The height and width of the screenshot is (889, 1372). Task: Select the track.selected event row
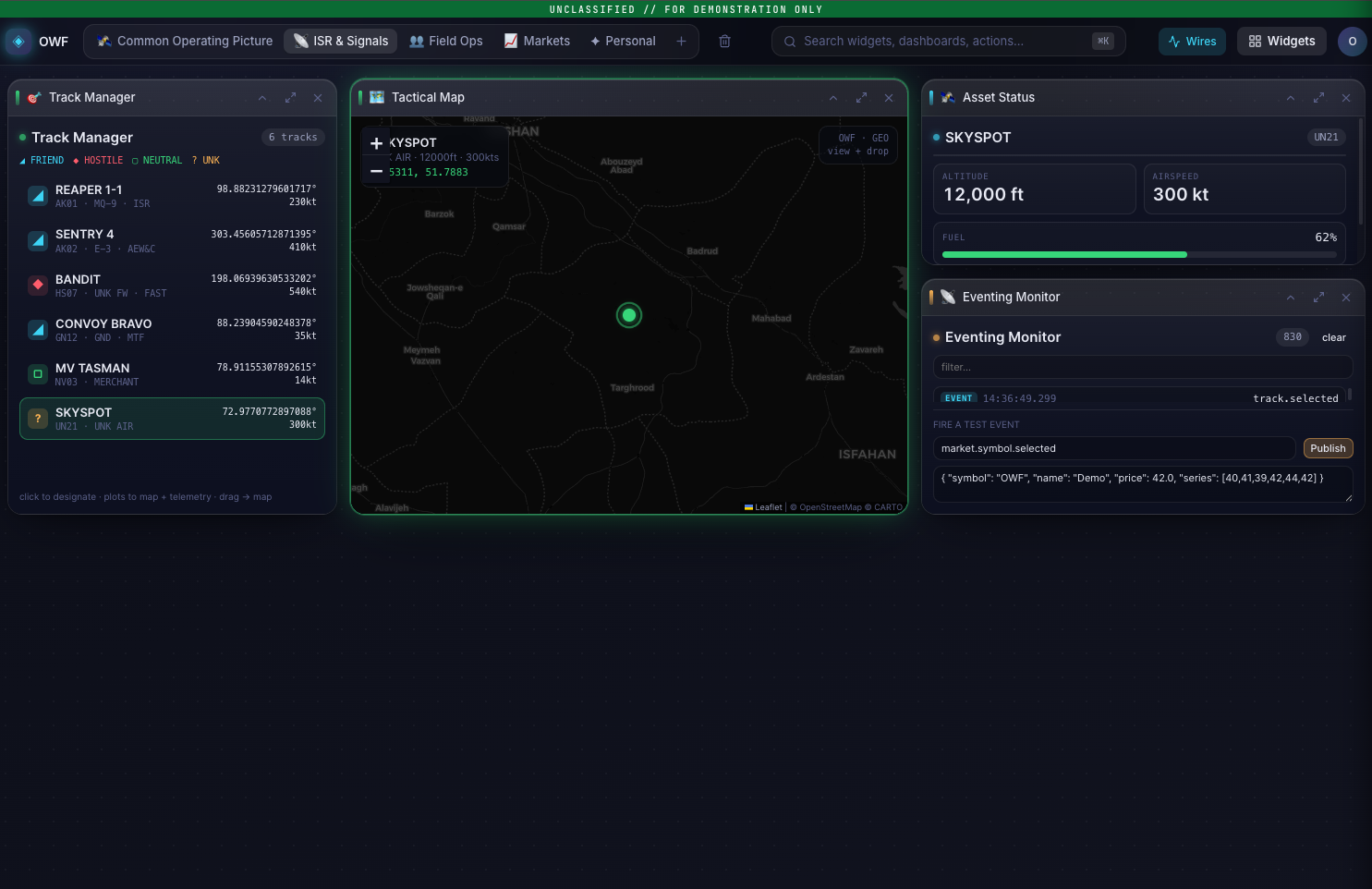pos(1139,398)
